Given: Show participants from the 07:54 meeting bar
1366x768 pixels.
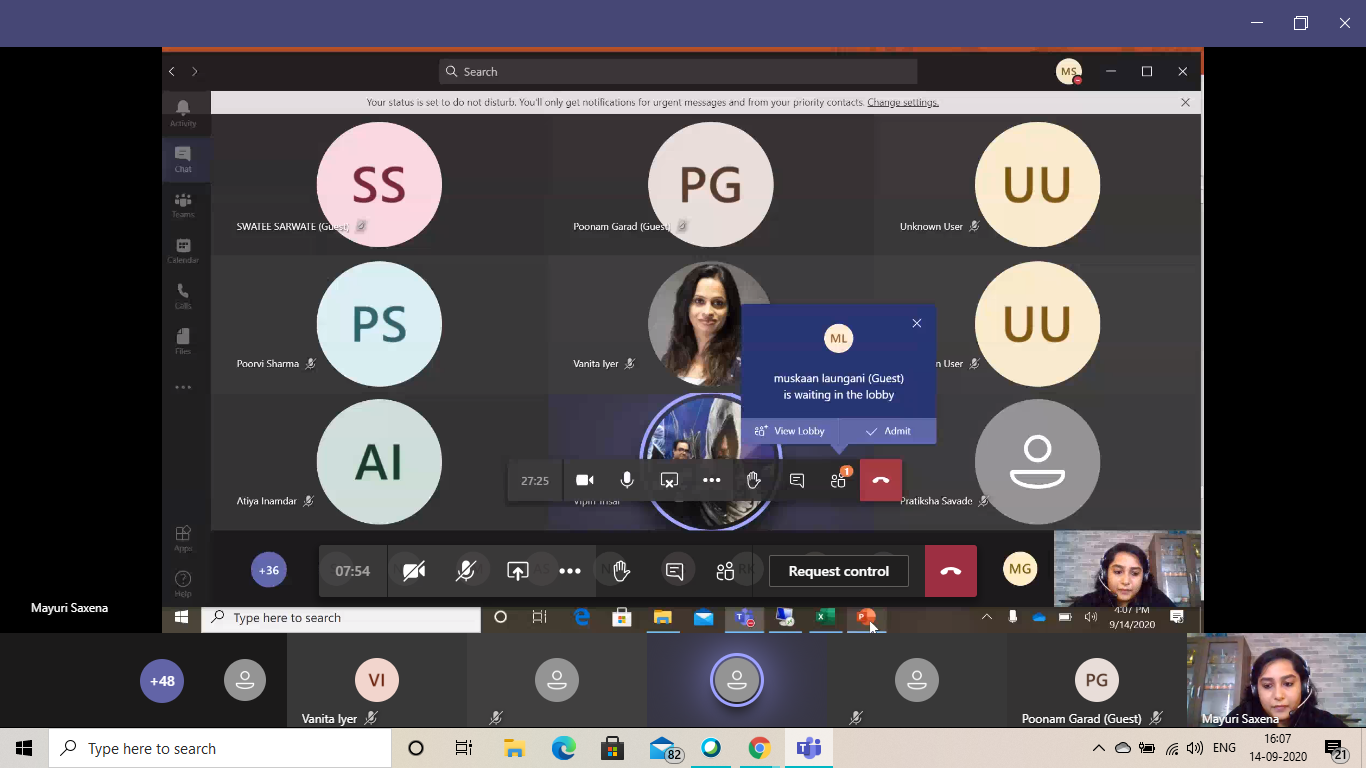Looking at the screenshot, I should pos(725,571).
